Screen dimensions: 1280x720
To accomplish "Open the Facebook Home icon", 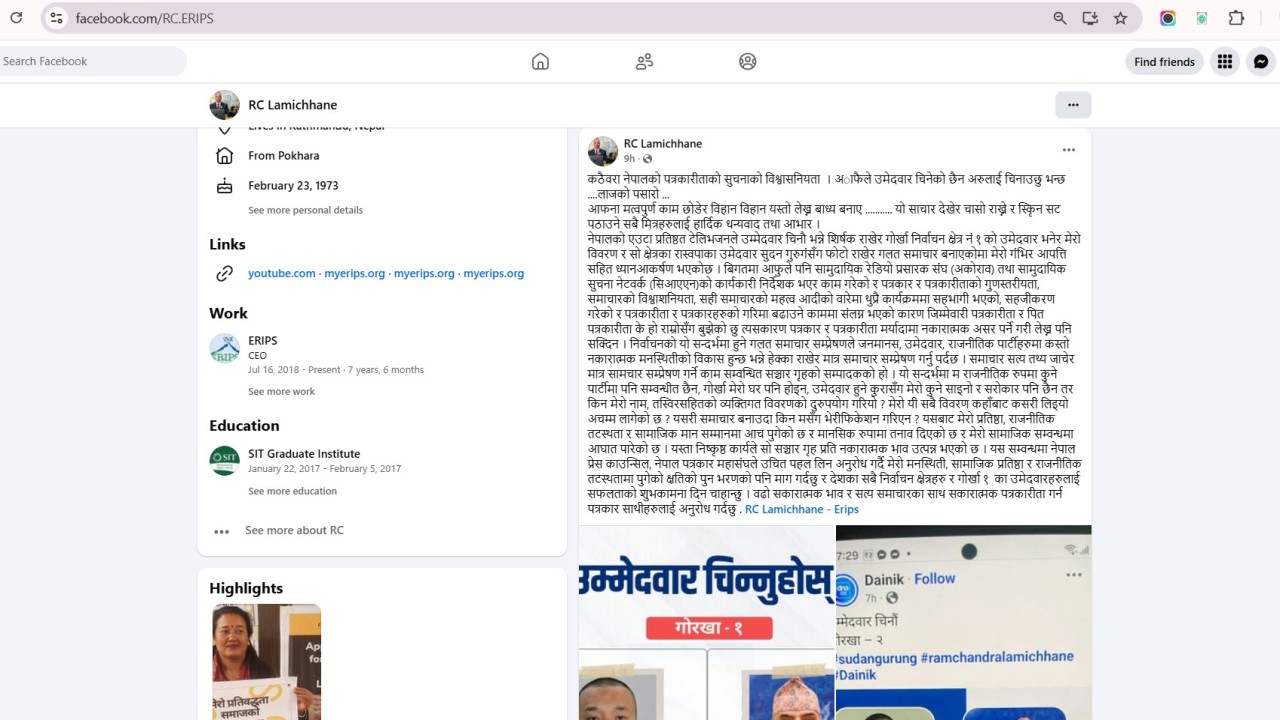I will coord(540,62).
